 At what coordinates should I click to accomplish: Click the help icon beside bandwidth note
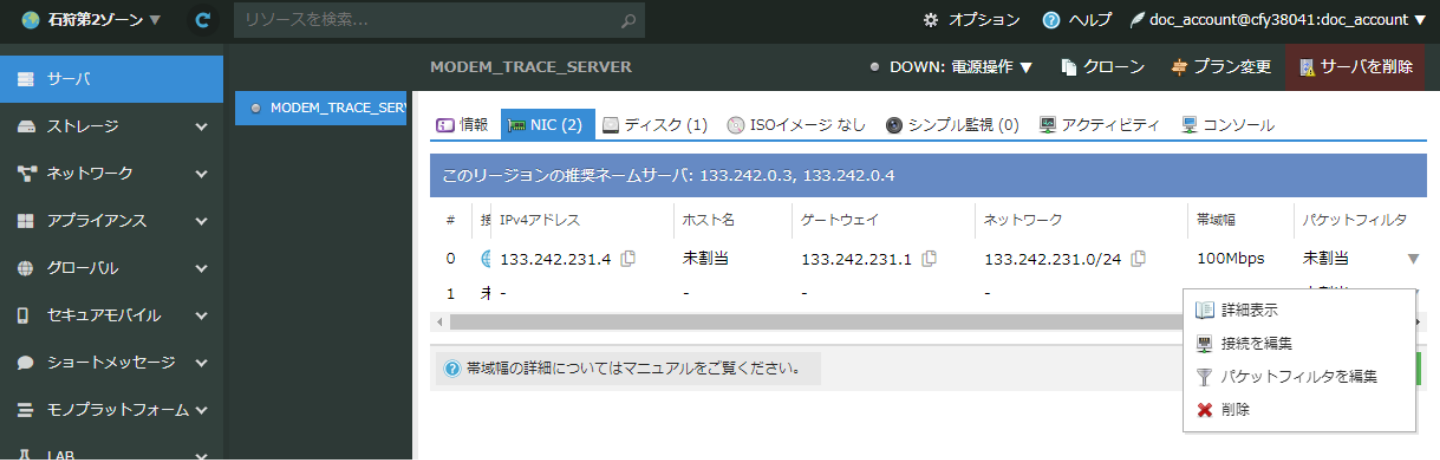click(x=452, y=368)
